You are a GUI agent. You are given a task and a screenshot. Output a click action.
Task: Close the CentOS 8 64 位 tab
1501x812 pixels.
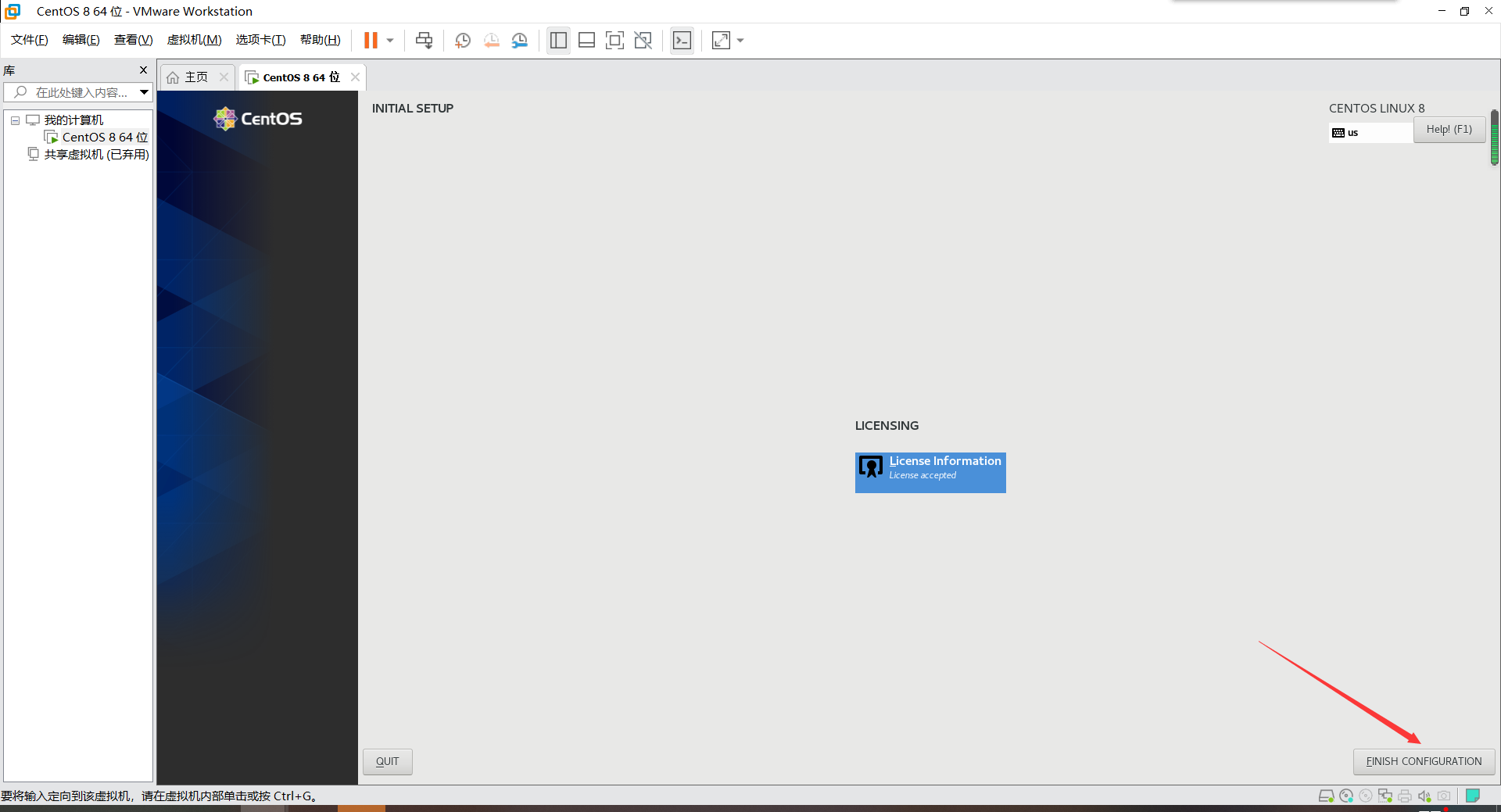(x=355, y=77)
